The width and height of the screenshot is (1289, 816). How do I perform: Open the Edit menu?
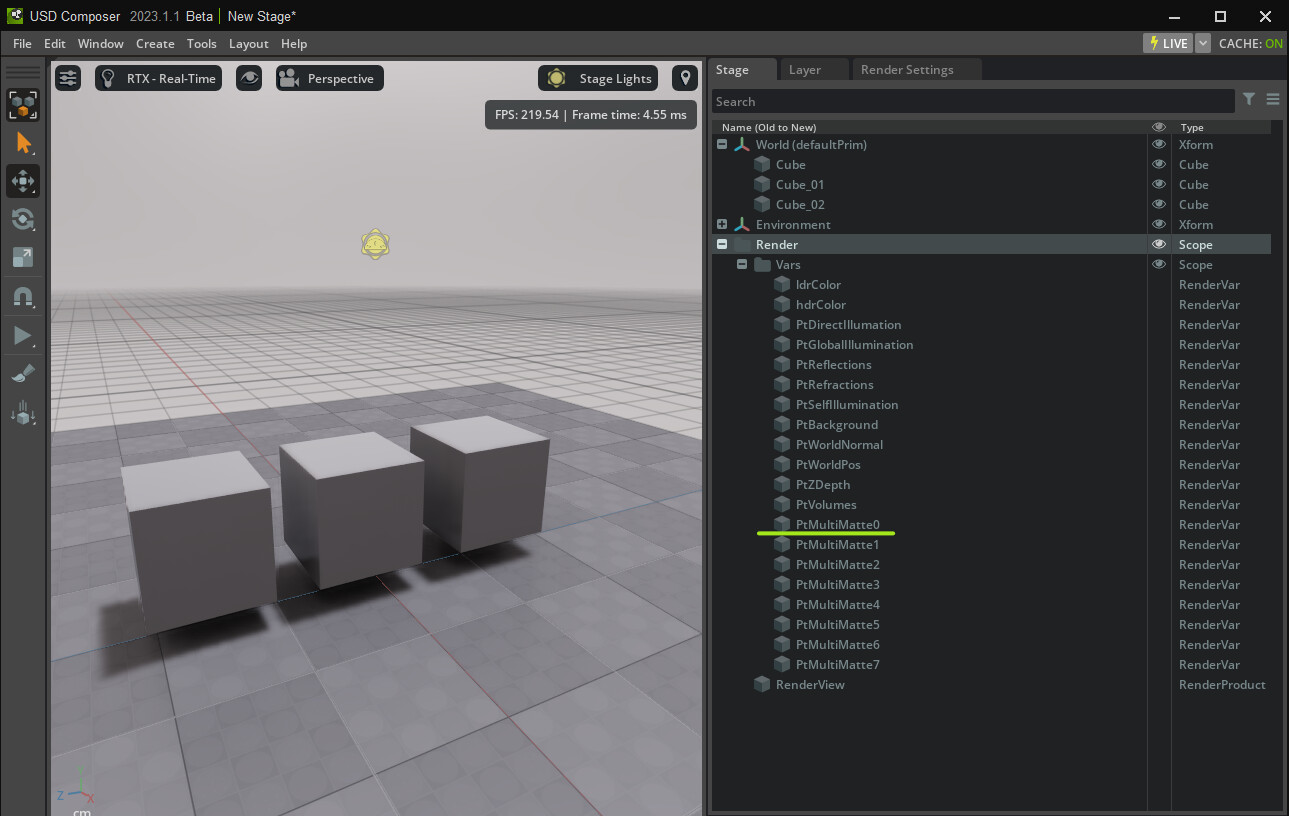click(x=55, y=43)
